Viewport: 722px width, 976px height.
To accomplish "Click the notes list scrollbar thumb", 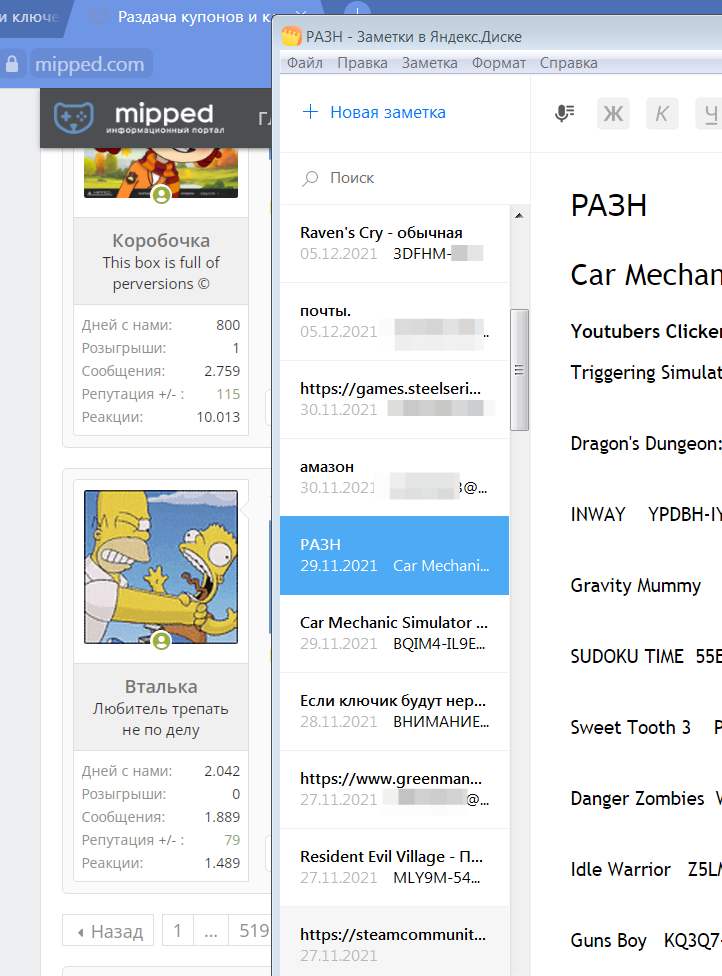I will click(x=519, y=370).
